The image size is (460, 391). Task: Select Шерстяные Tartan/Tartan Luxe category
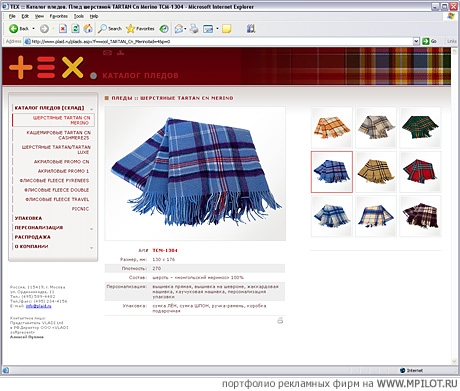(56, 150)
